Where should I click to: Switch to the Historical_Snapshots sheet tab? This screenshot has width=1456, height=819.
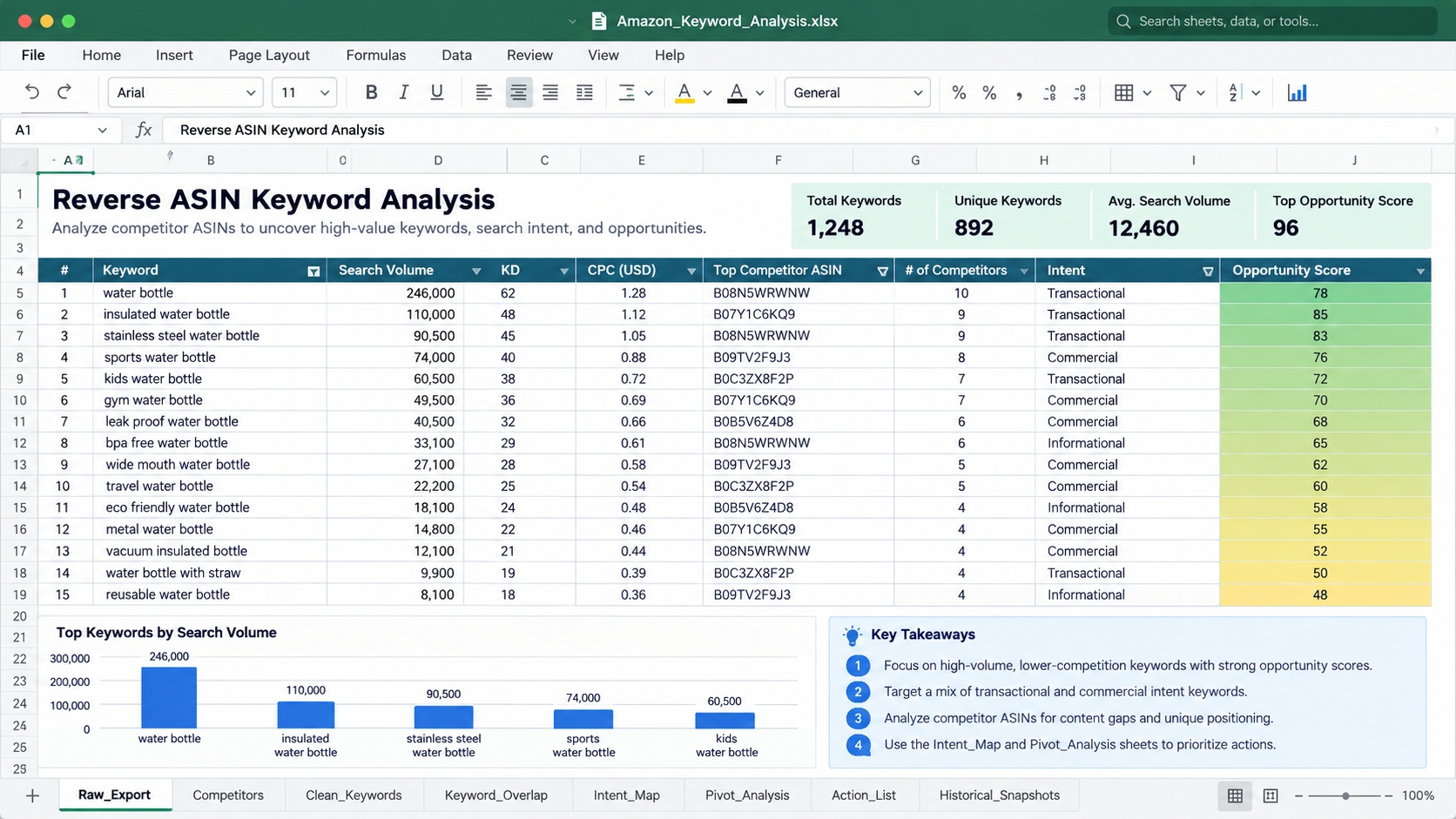coord(1000,796)
